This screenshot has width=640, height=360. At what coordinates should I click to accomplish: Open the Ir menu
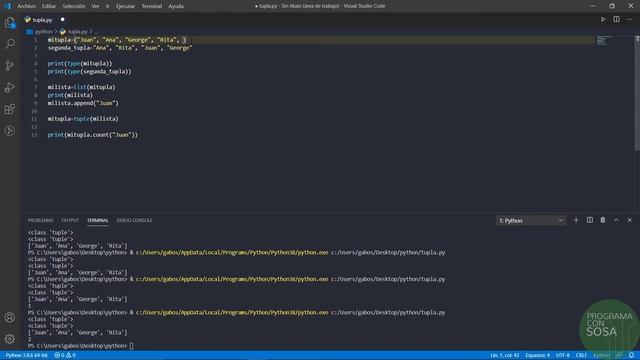[x=107, y=6]
